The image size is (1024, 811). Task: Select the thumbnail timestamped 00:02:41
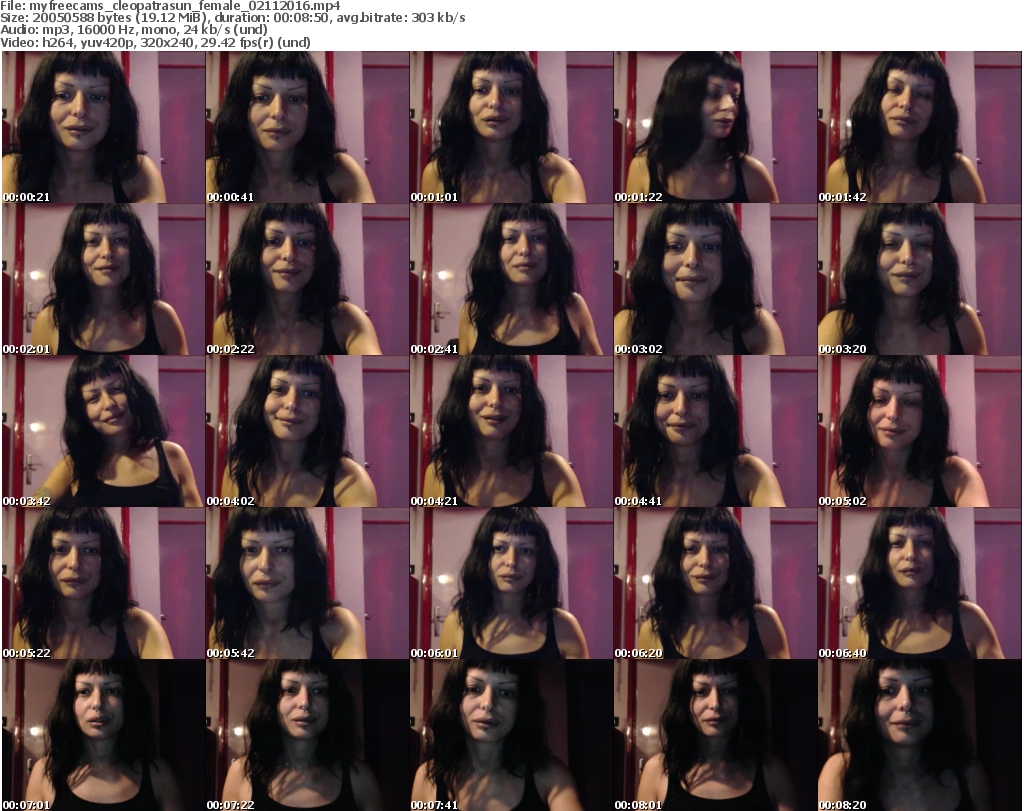pos(511,279)
